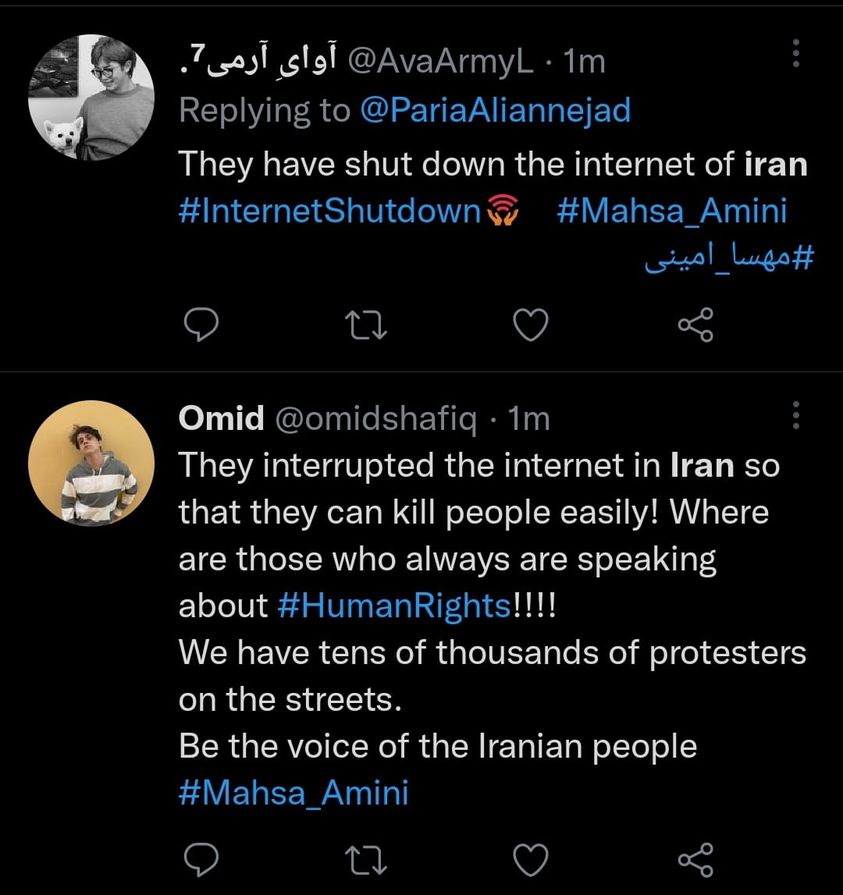Open more options for Omid's tweet
Viewport: 843px width, 895px height.
[x=796, y=415]
